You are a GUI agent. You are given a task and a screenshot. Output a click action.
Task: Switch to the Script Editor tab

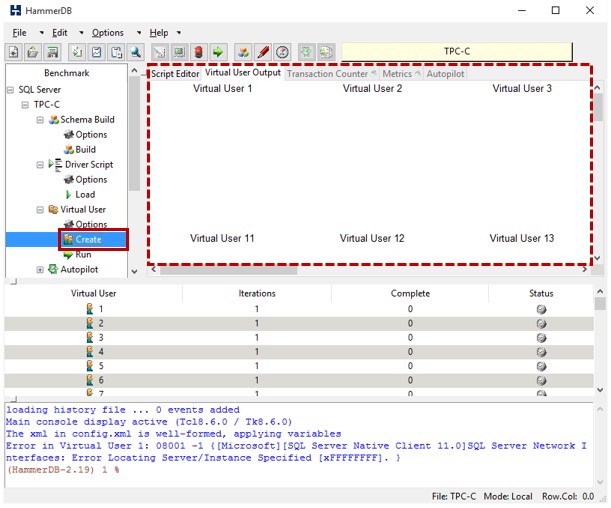click(x=175, y=73)
